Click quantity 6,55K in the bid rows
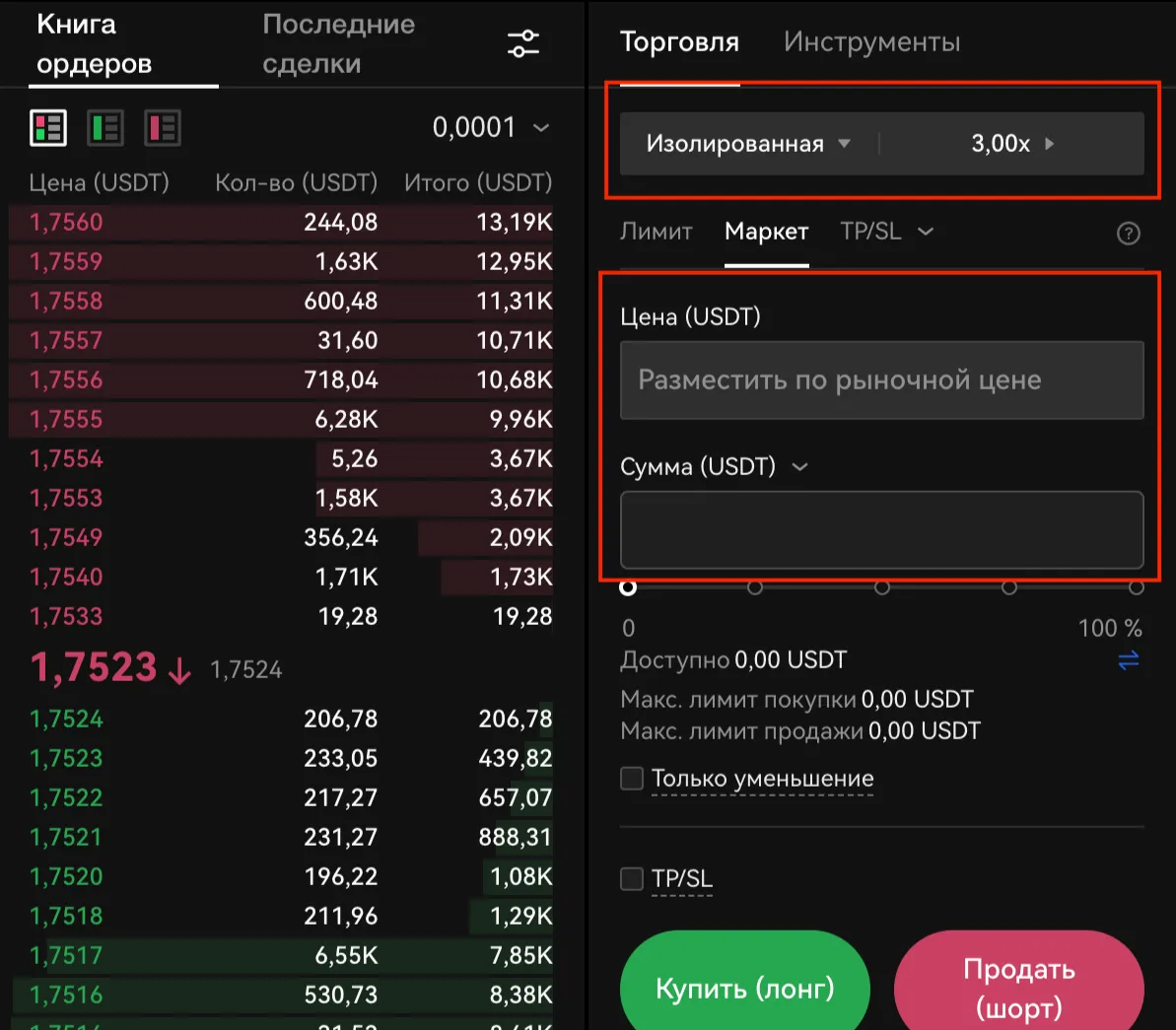The height and width of the screenshot is (1030, 1176). [x=346, y=955]
